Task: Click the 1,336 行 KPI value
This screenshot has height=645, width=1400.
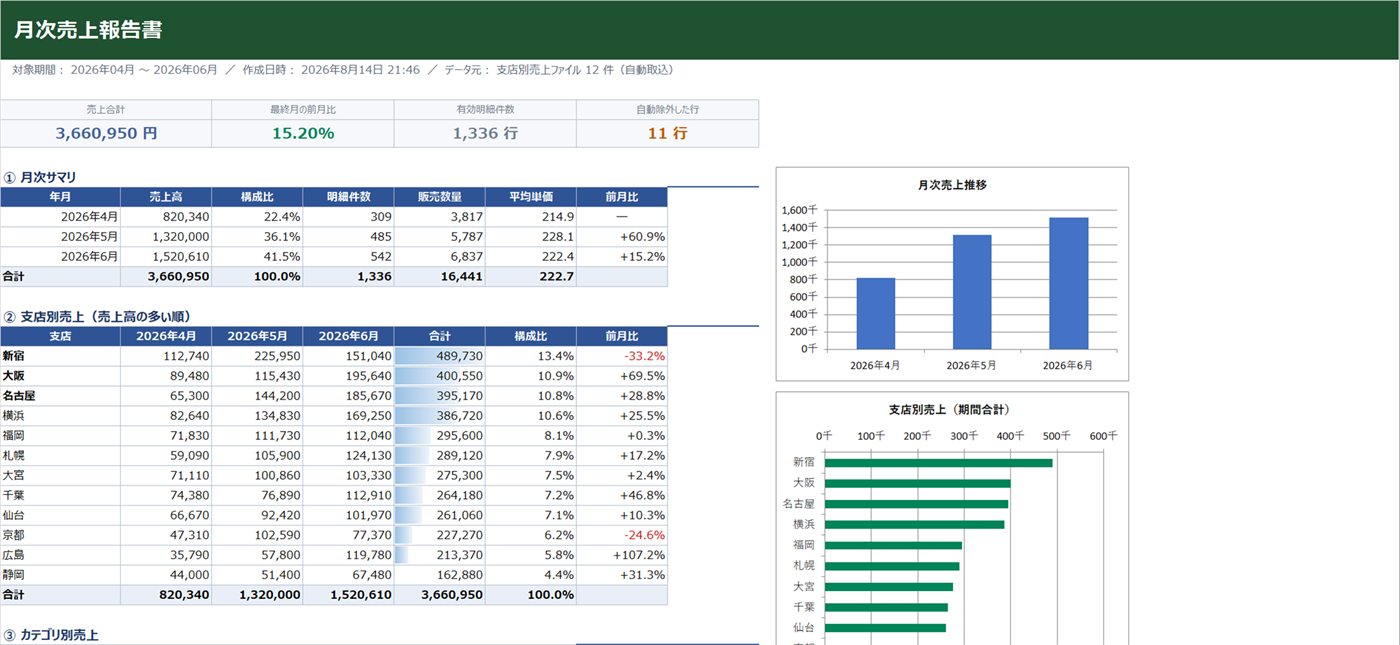Action: pos(485,133)
